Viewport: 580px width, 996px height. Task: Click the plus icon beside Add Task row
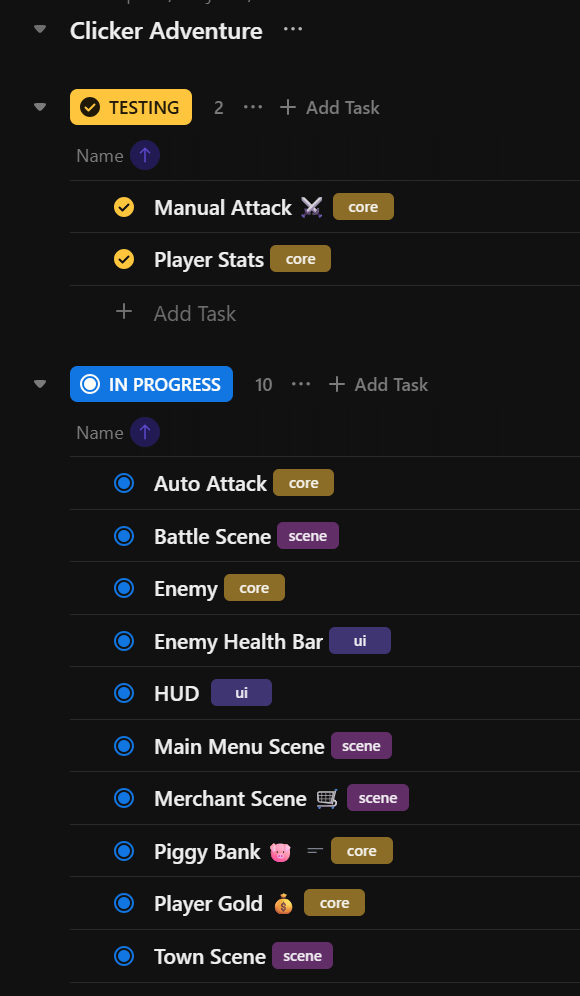[124, 312]
